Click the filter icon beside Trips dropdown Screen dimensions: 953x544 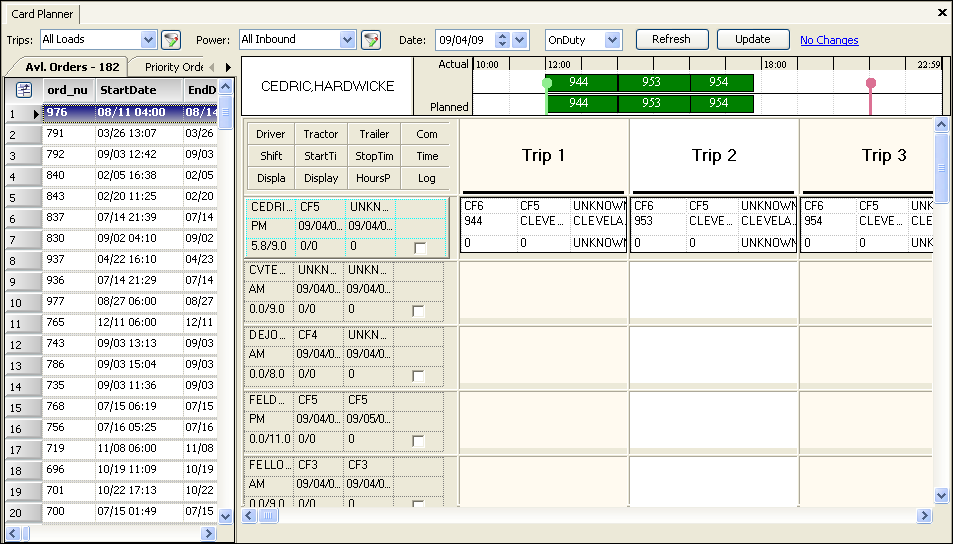(171, 40)
